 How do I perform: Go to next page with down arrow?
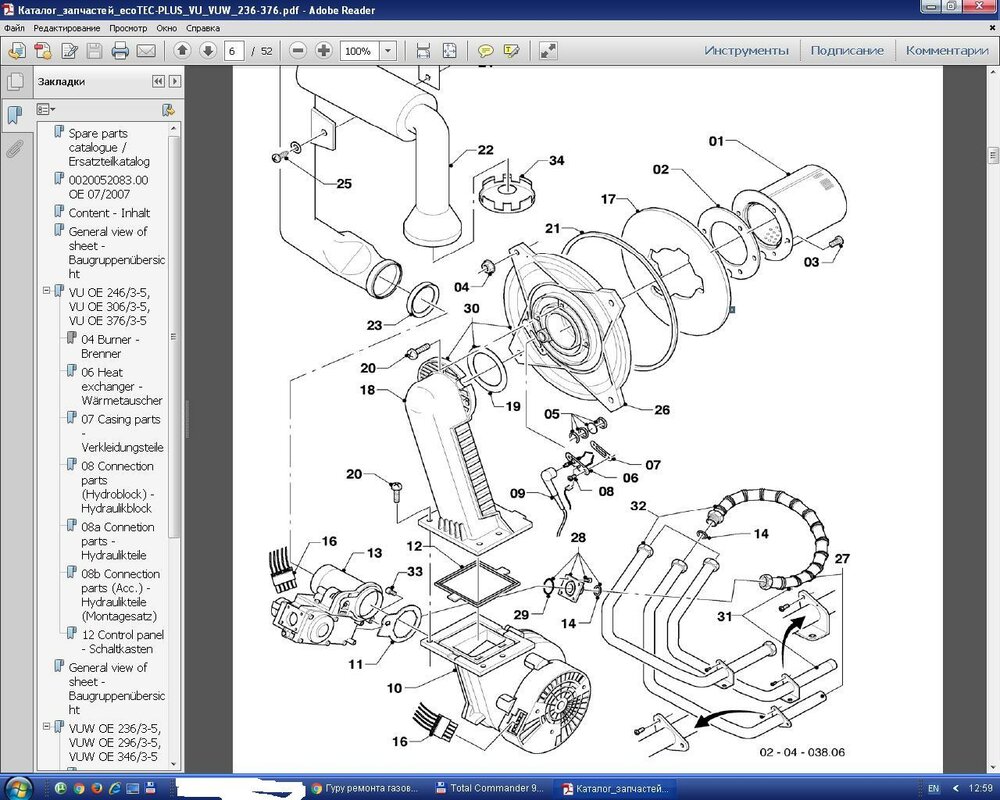(208, 50)
